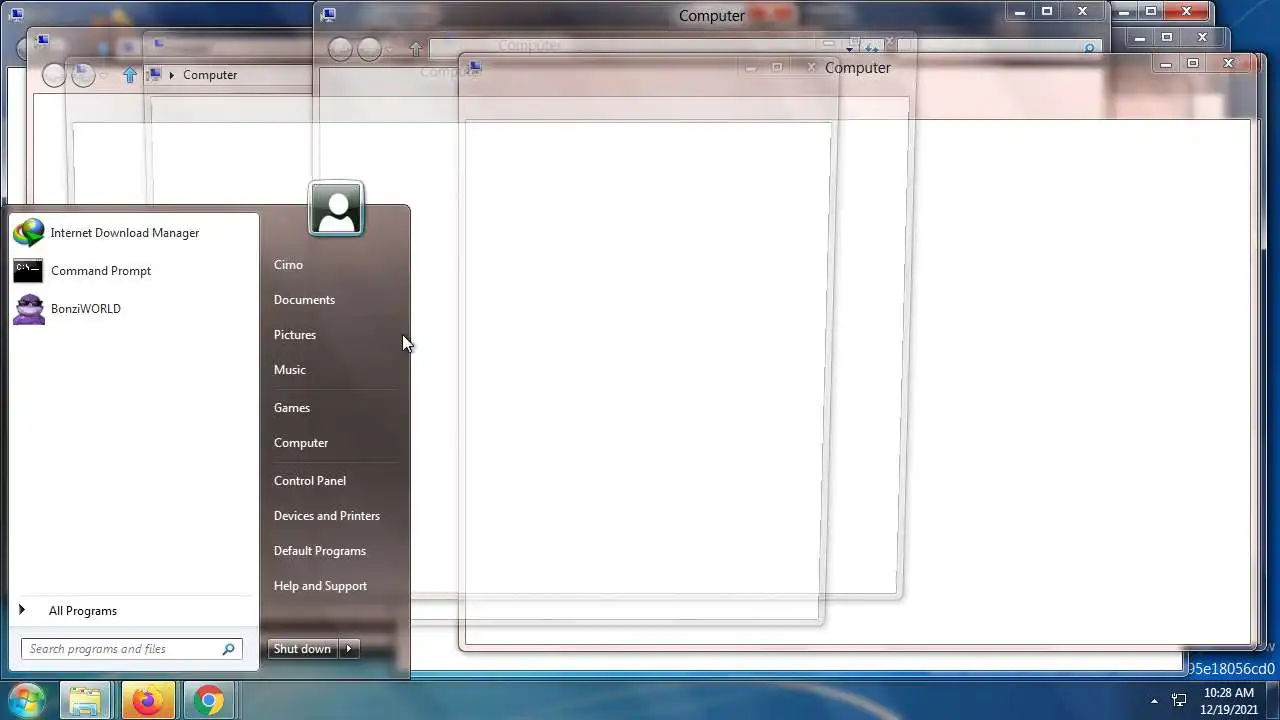Open Computer from Start menu

[301, 443]
